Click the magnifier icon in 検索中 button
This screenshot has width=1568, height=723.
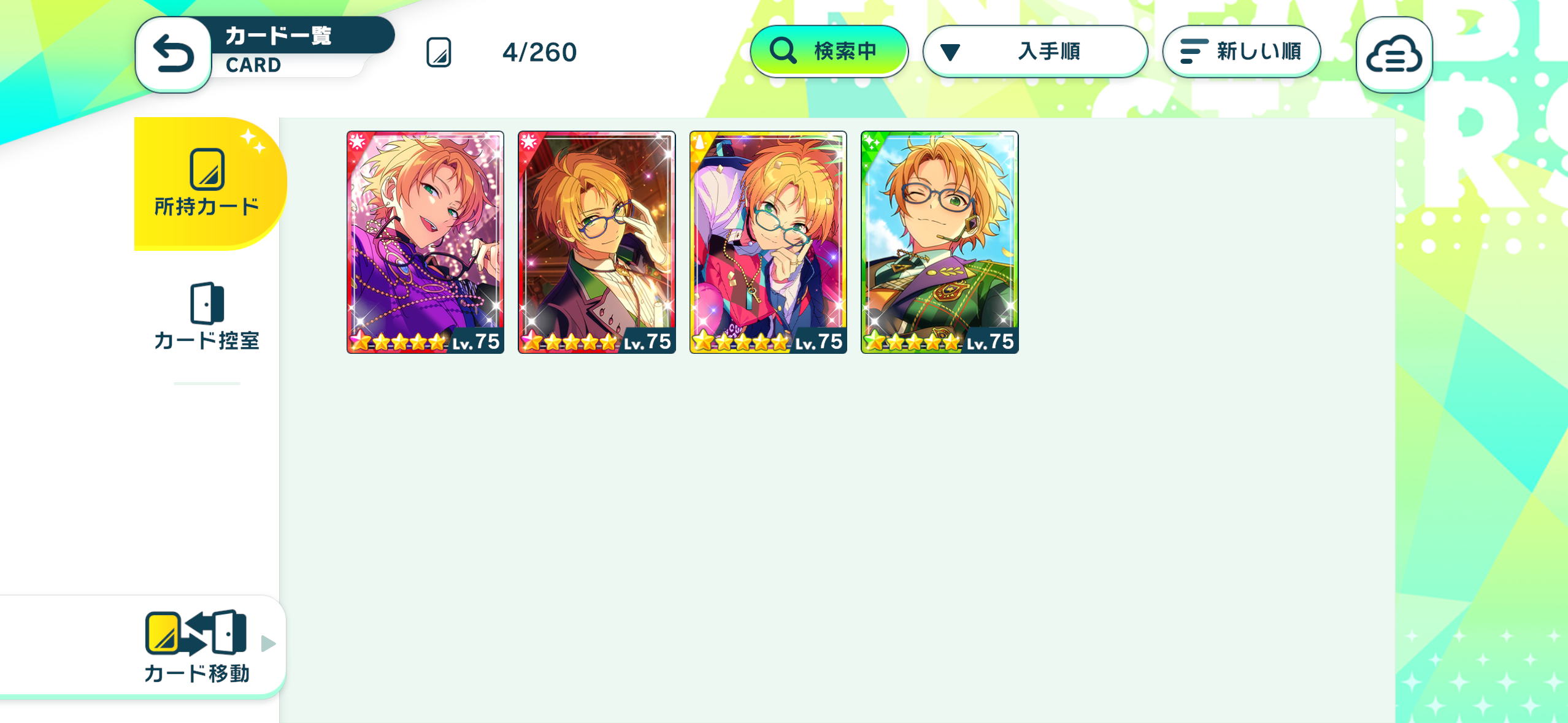click(783, 51)
